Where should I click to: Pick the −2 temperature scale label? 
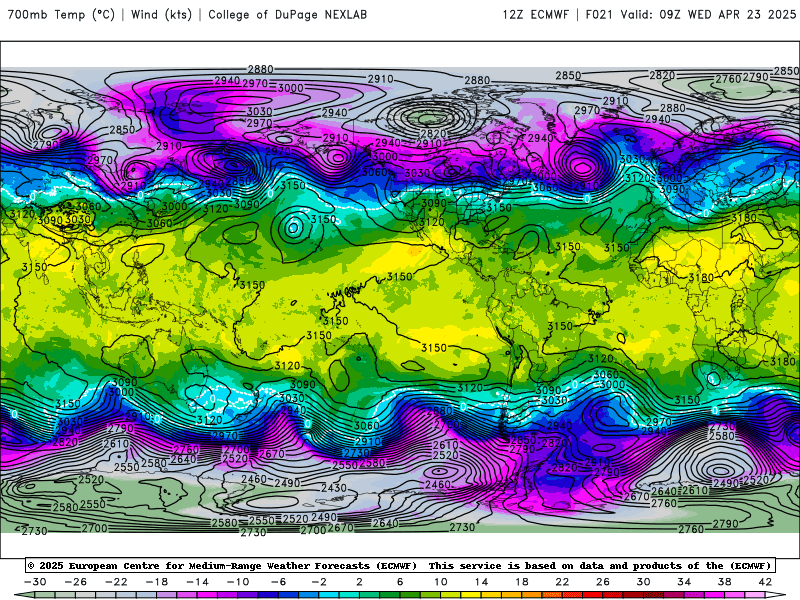tap(319, 582)
